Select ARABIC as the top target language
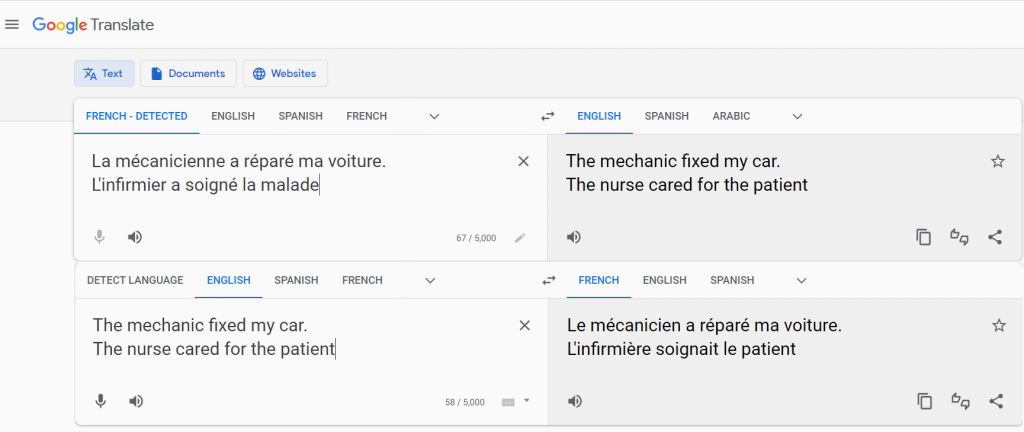 (x=731, y=116)
